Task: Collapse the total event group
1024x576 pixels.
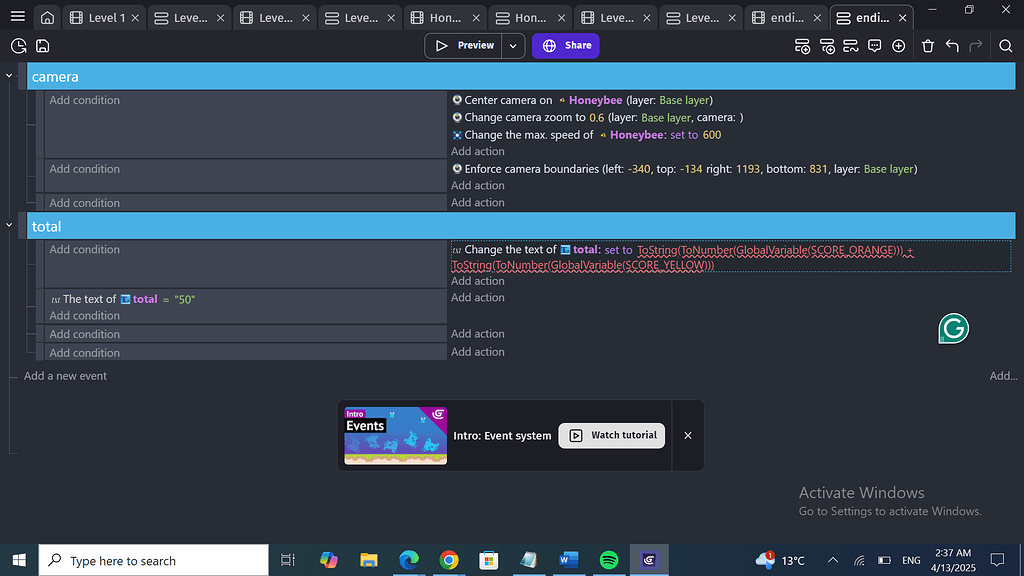Action: coord(9,226)
